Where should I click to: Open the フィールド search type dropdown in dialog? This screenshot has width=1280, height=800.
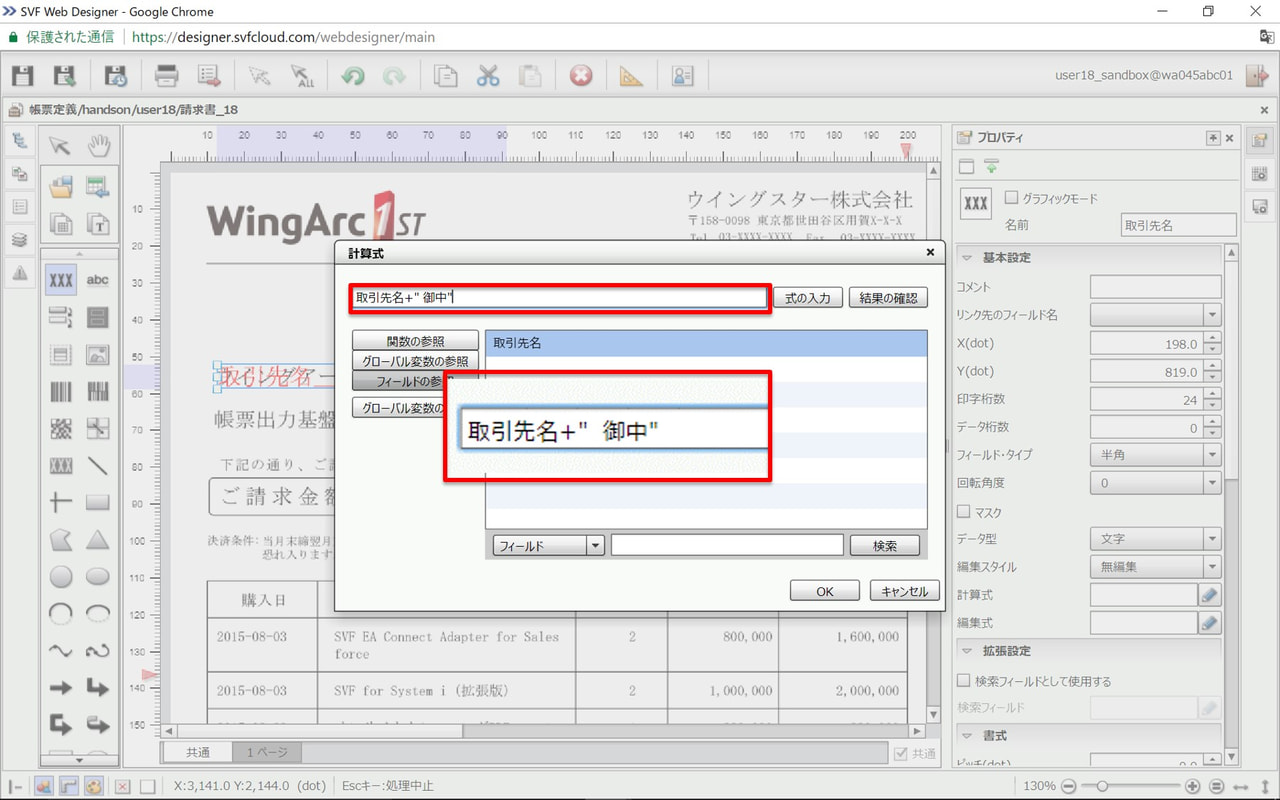click(549, 546)
